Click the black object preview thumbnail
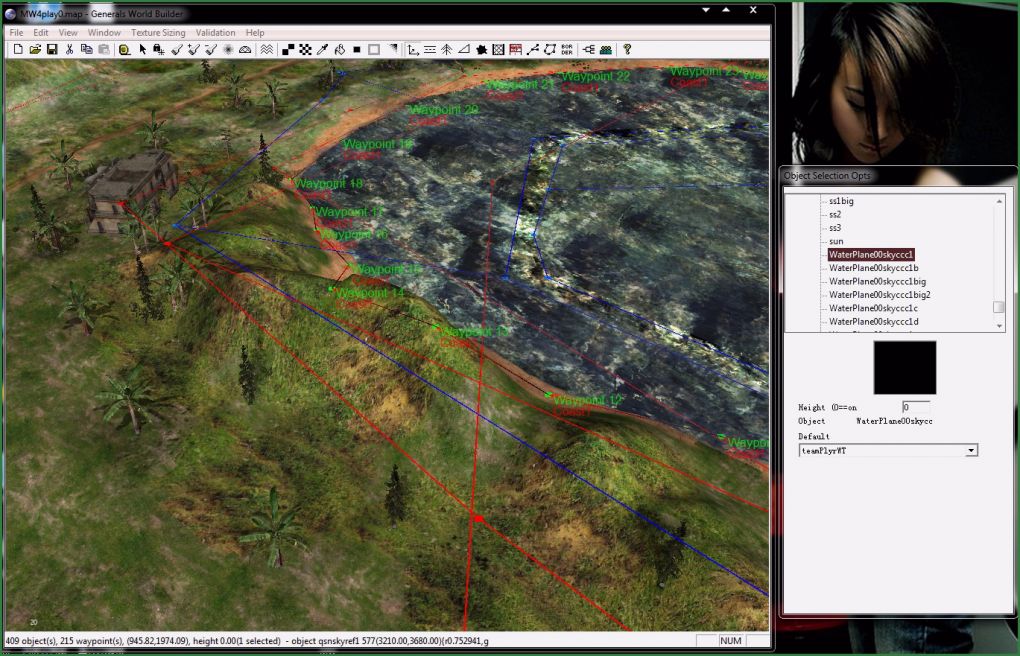This screenshot has height=656, width=1020. coord(905,367)
